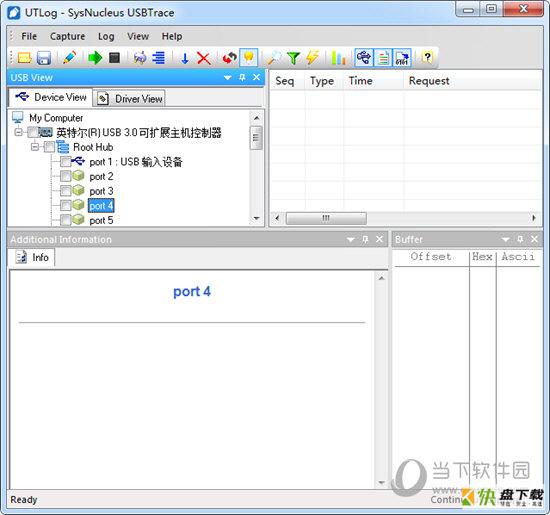Pin the Additional Information panel

(365, 239)
